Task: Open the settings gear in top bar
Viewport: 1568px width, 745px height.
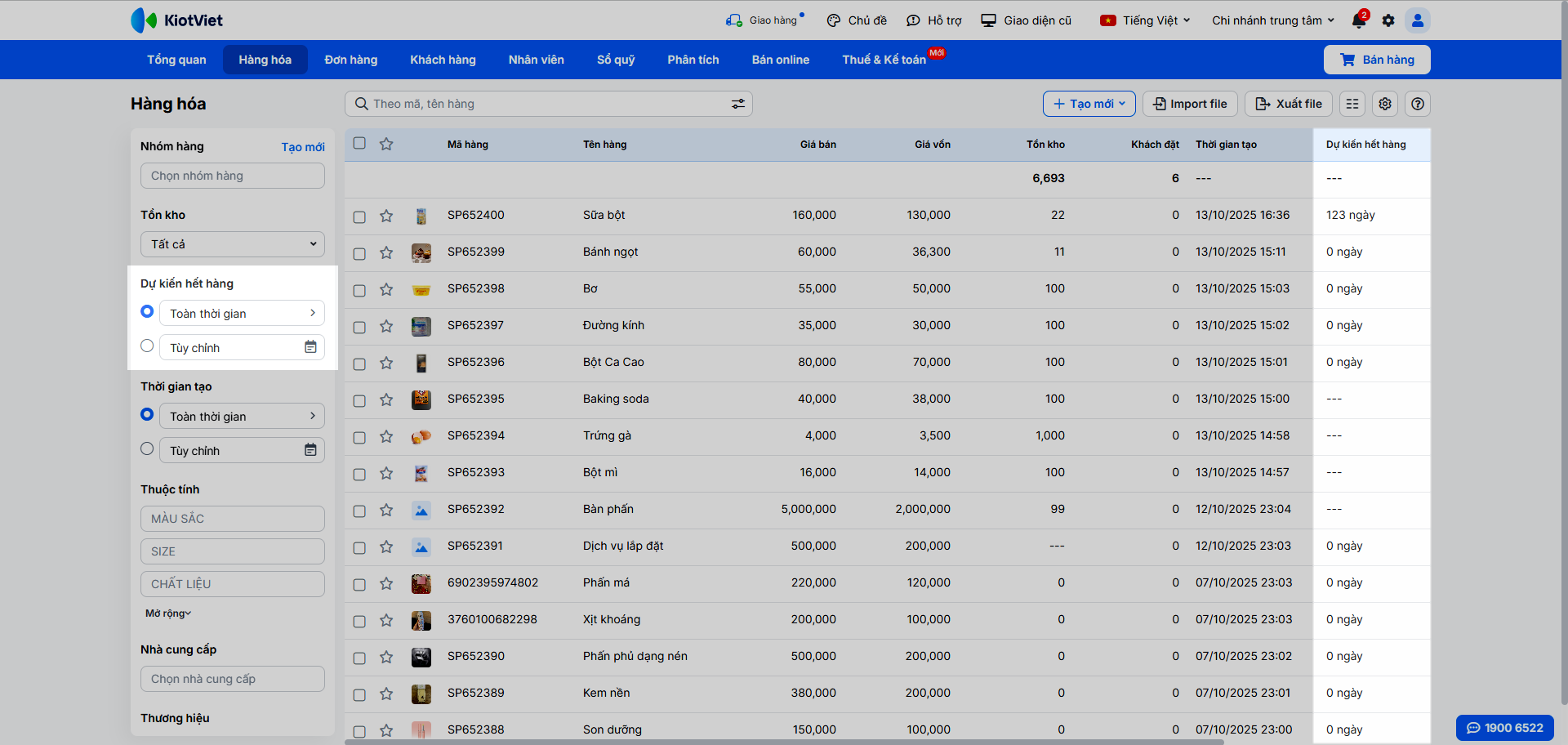Action: (x=1388, y=20)
